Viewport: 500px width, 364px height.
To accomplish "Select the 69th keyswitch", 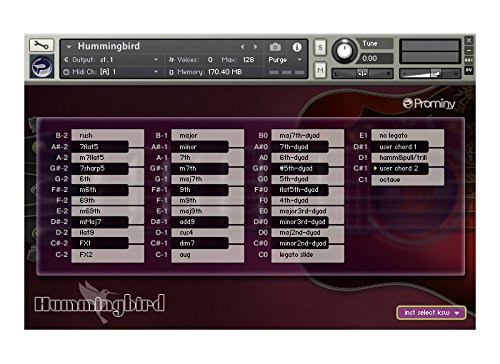I will click(x=108, y=200).
